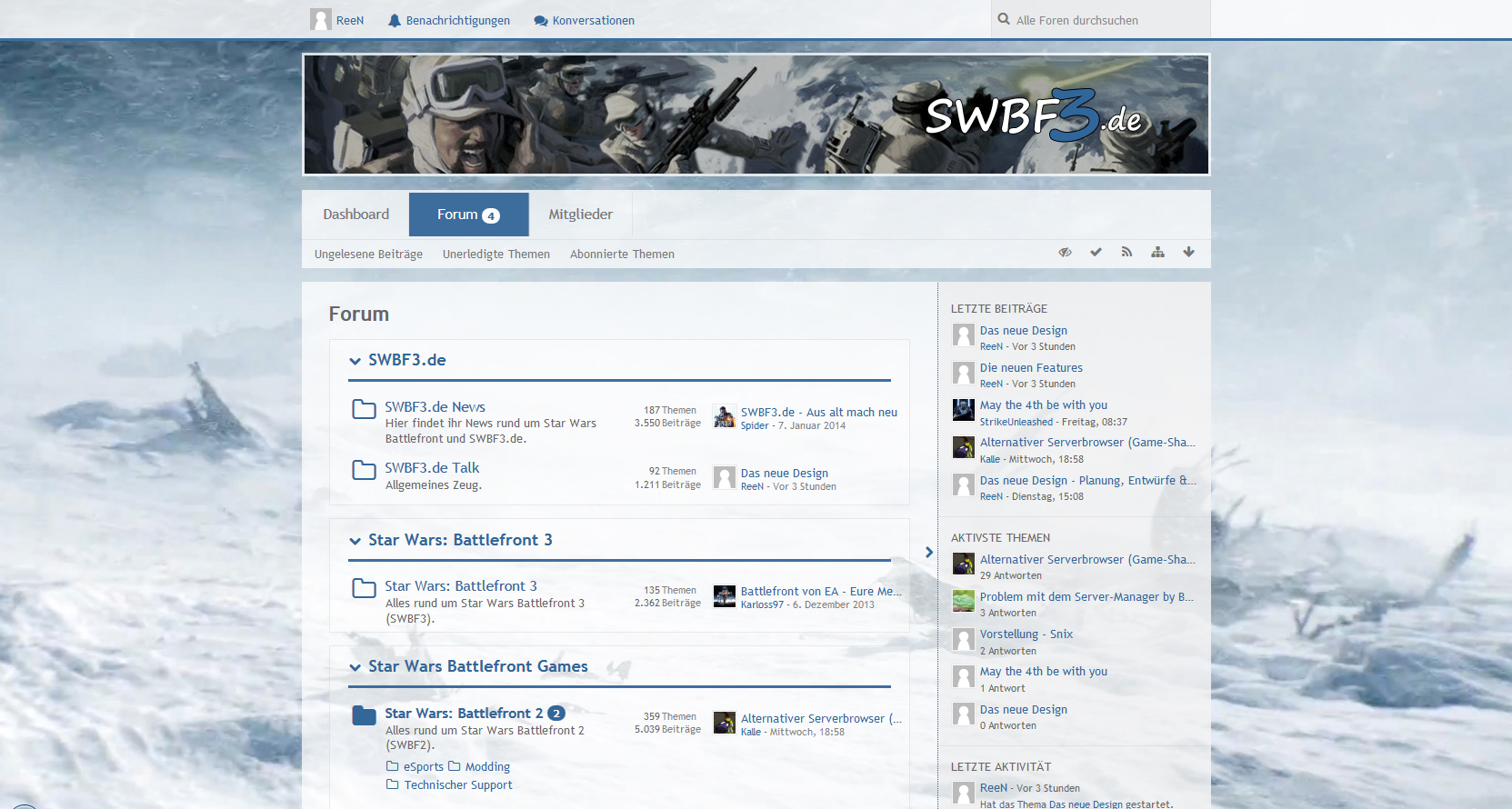Image resolution: width=1512 pixels, height=809 pixels.
Task: Open Vorstellung - Snix thread
Action: click(1026, 634)
